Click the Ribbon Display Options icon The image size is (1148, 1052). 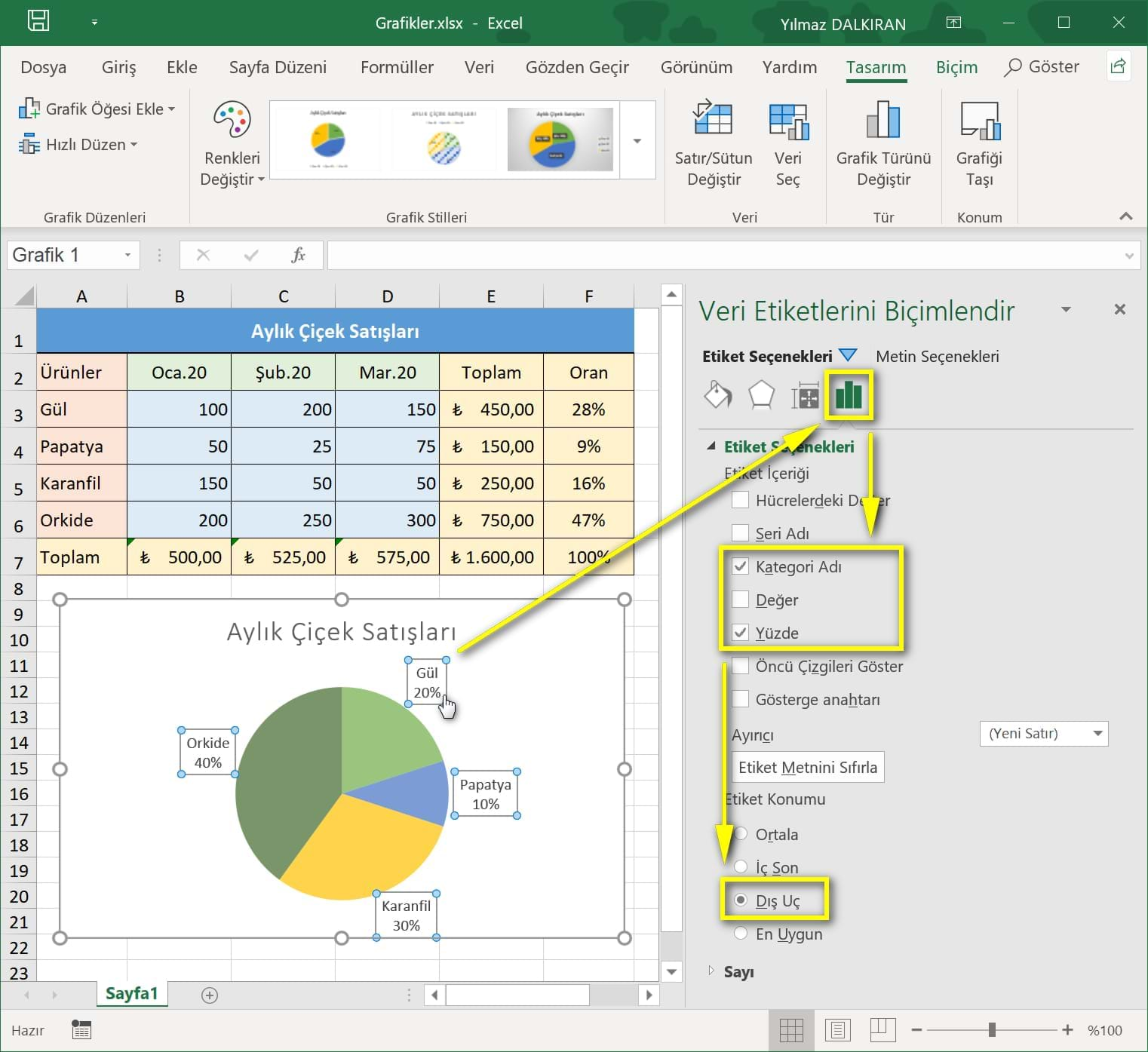coord(953,23)
